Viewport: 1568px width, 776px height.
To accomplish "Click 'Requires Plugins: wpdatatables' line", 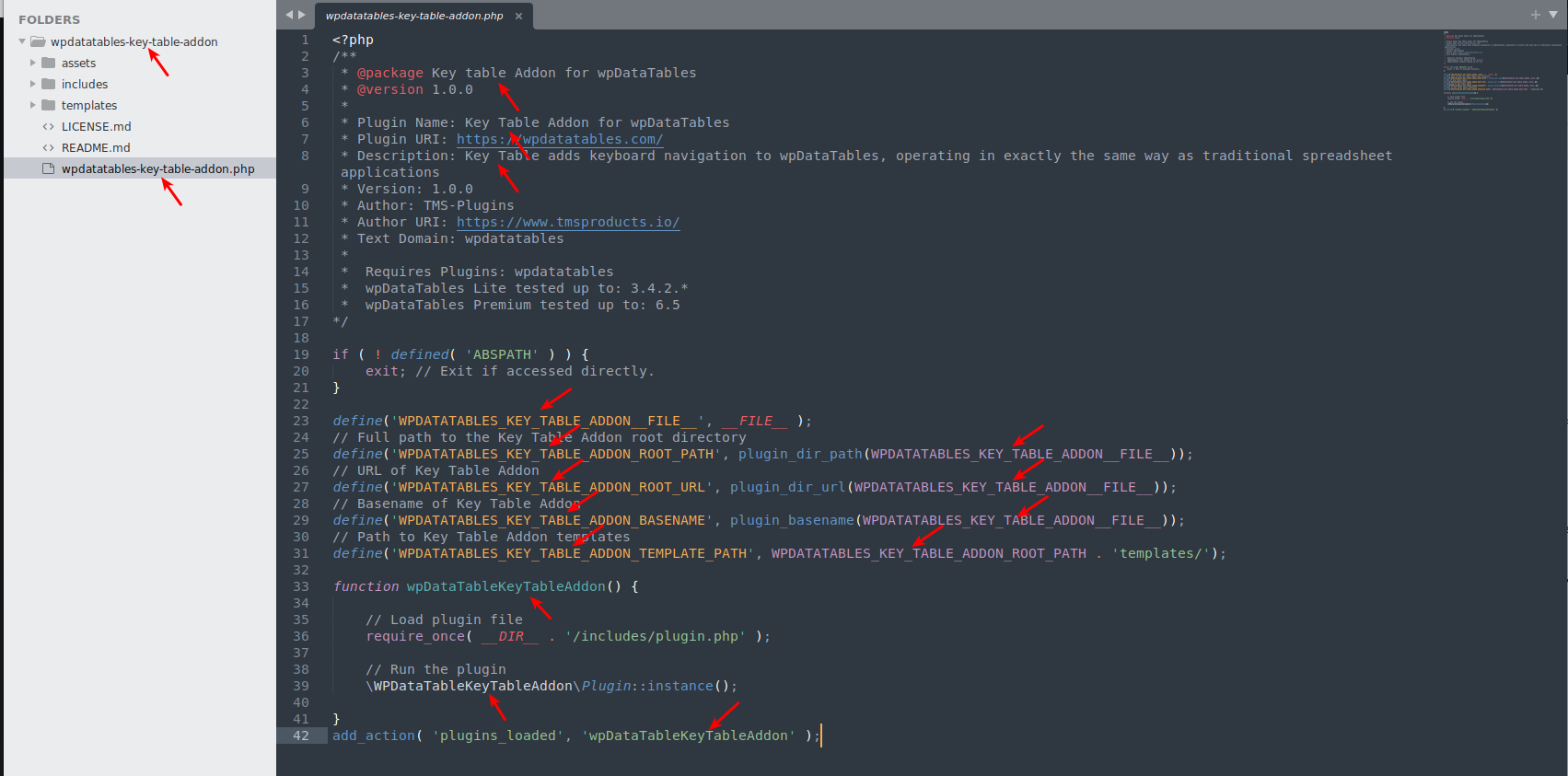I will [489, 272].
